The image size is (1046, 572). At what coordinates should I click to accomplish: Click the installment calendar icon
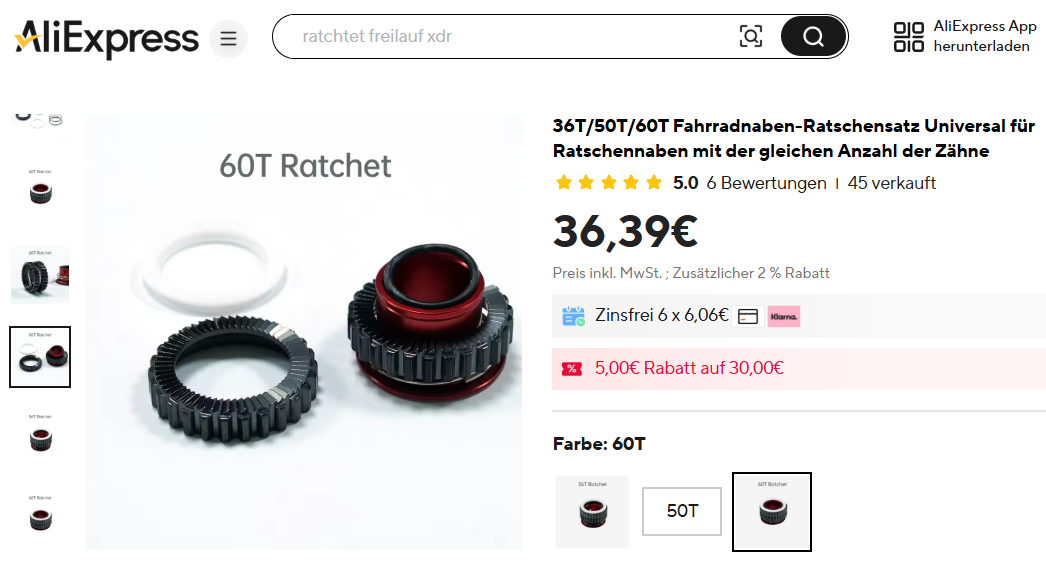pyautogui.click(x=573, y=316)
